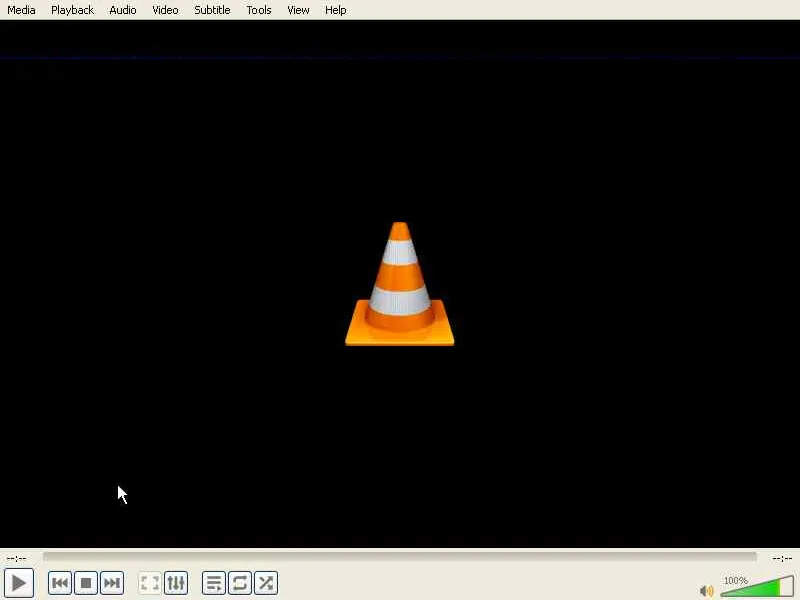Viewport: 800px width, 600px height.
Task: Click elapsed time label at left
Action: (16, 558)
